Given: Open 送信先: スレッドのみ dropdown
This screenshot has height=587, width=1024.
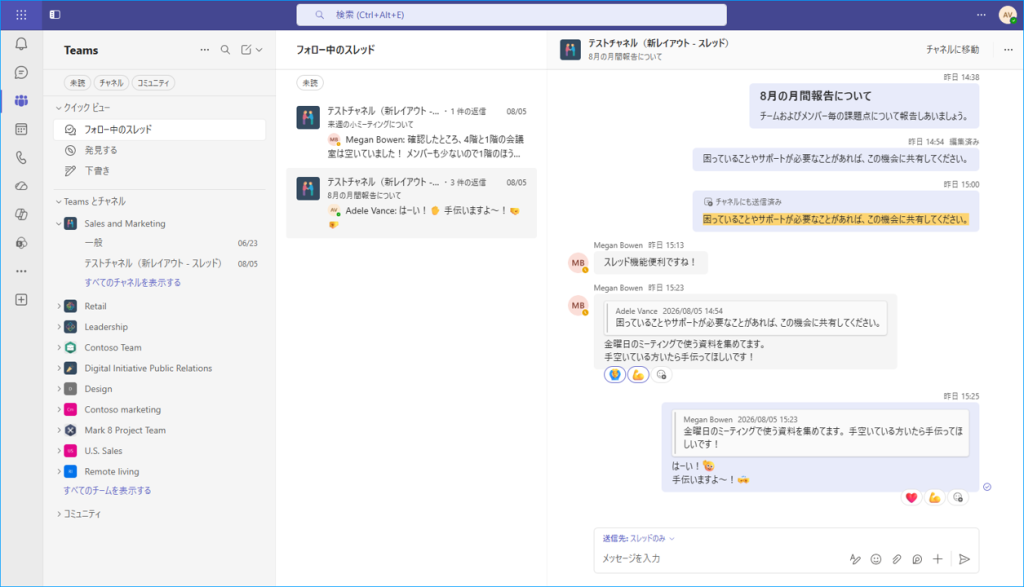Looking at the screenshot, I should pyautogui.click(x=638, y=539).
